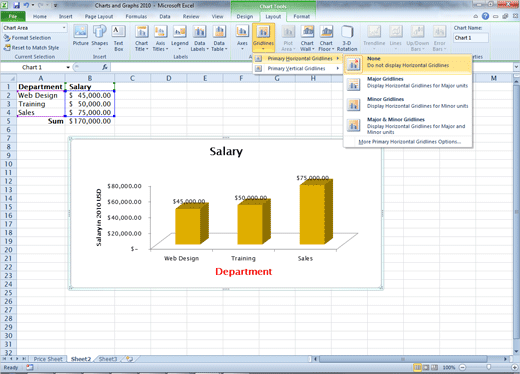Click the Excel Help question mark icon
The image size is (520, 374).
485,16
